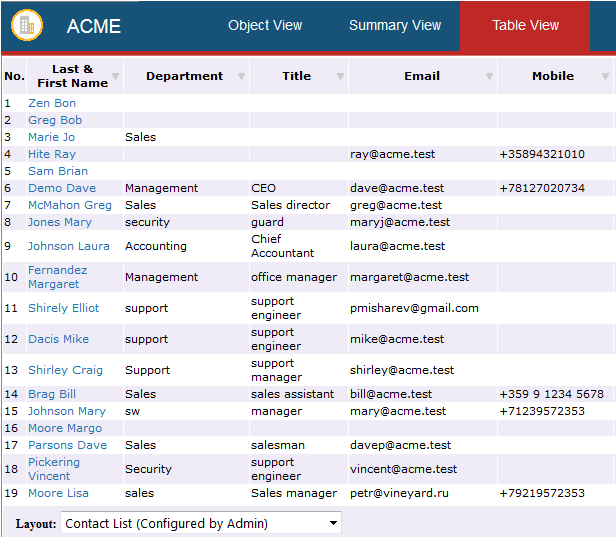
Task: Click mobile number +71239572353
Action: [x=542, y=411]
